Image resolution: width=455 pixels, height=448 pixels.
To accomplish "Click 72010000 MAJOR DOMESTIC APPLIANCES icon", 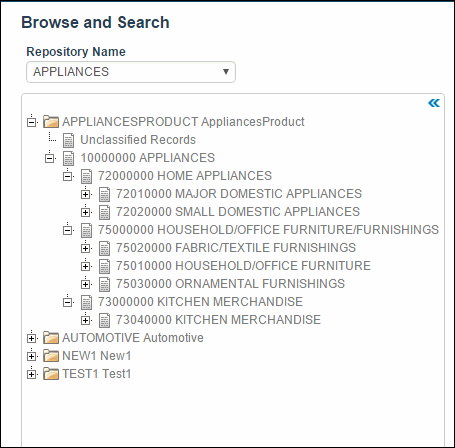I will 105,194.
